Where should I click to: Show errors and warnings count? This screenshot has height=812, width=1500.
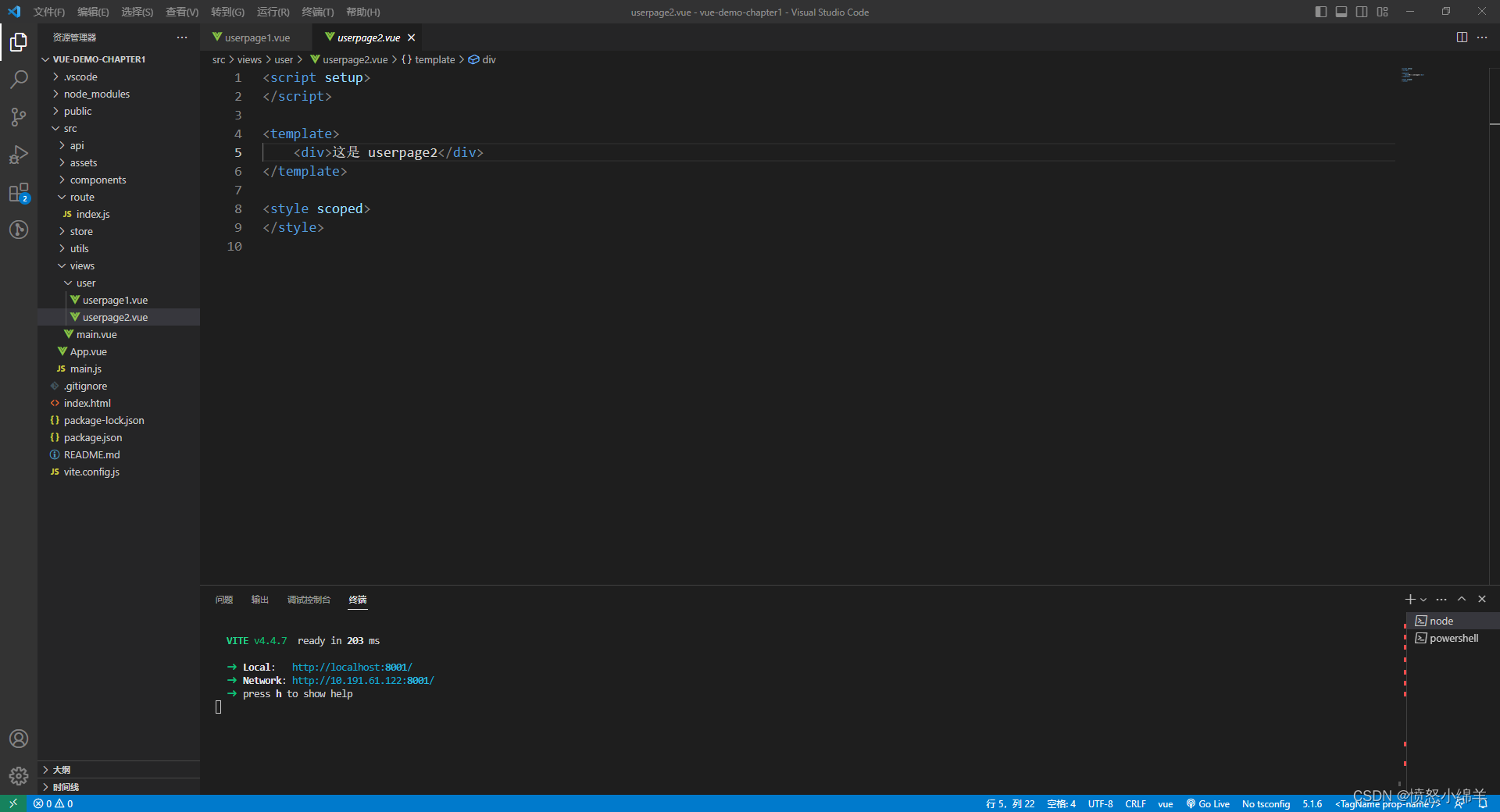(53, 803)
